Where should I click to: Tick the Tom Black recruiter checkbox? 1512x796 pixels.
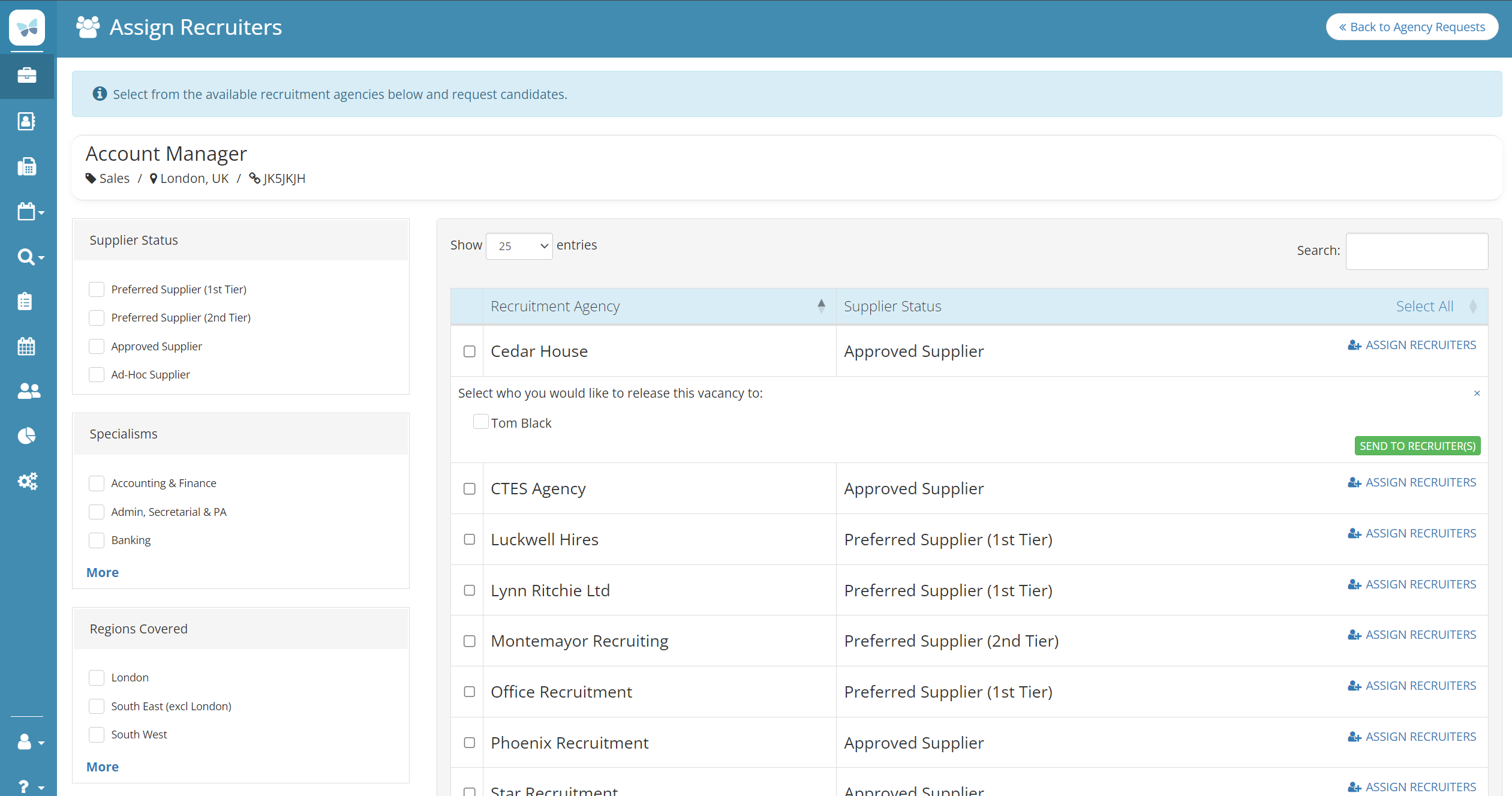coord(480,422)
